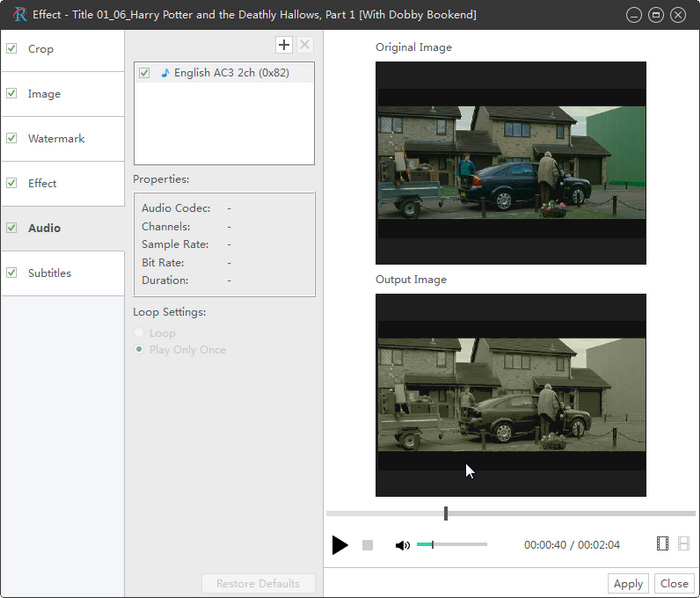
Task: Click the plus icon to add audio
Action: tap(284, 45)
